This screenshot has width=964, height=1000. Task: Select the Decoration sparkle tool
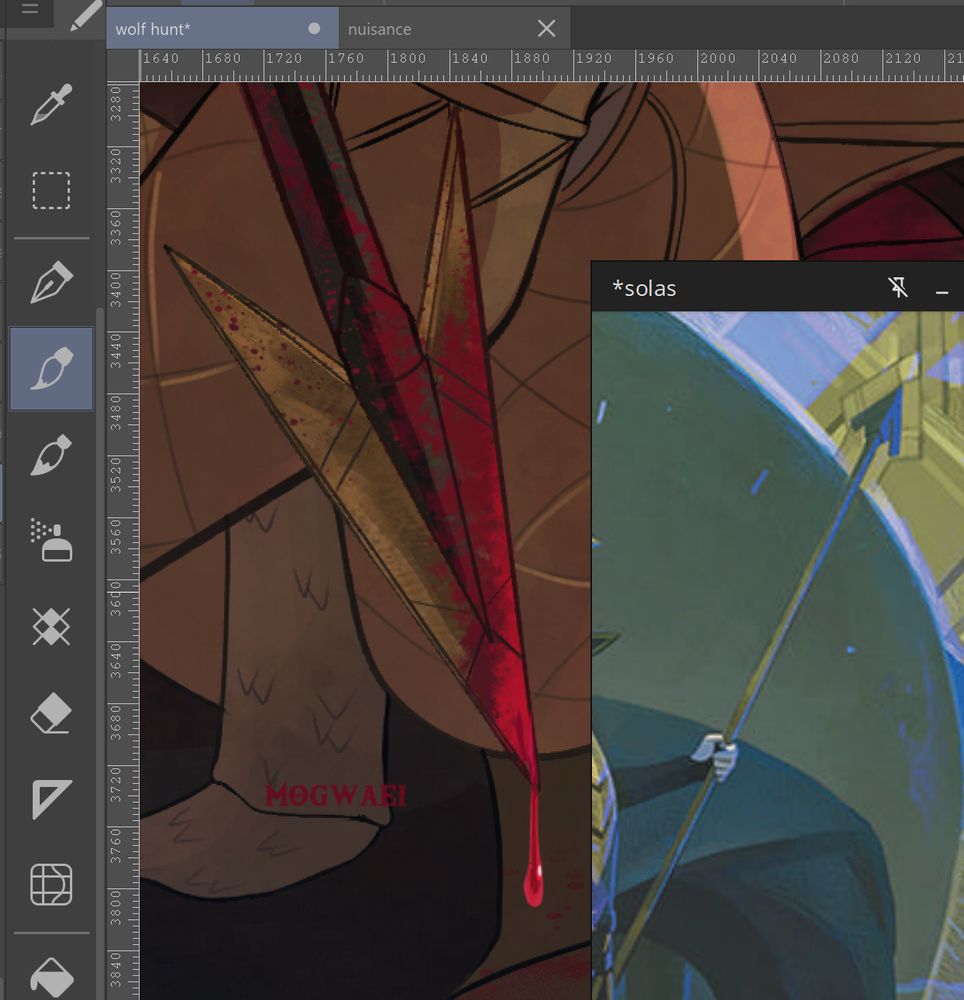point(51,626)
